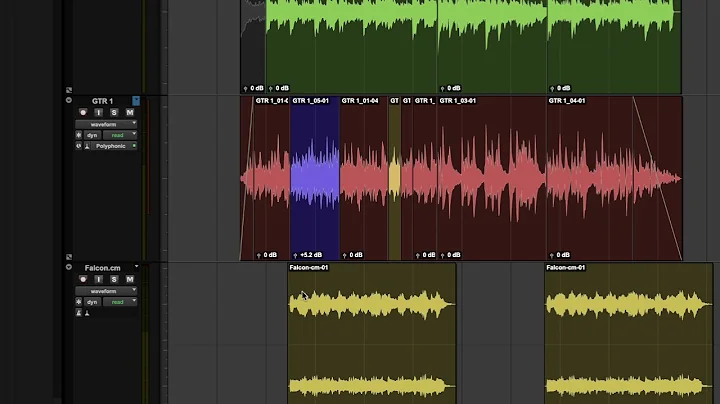The height and width of the screenshot is (404, 720).
Task: Click Falcon.cm timebase metronome icon
Action: (87, 313)
